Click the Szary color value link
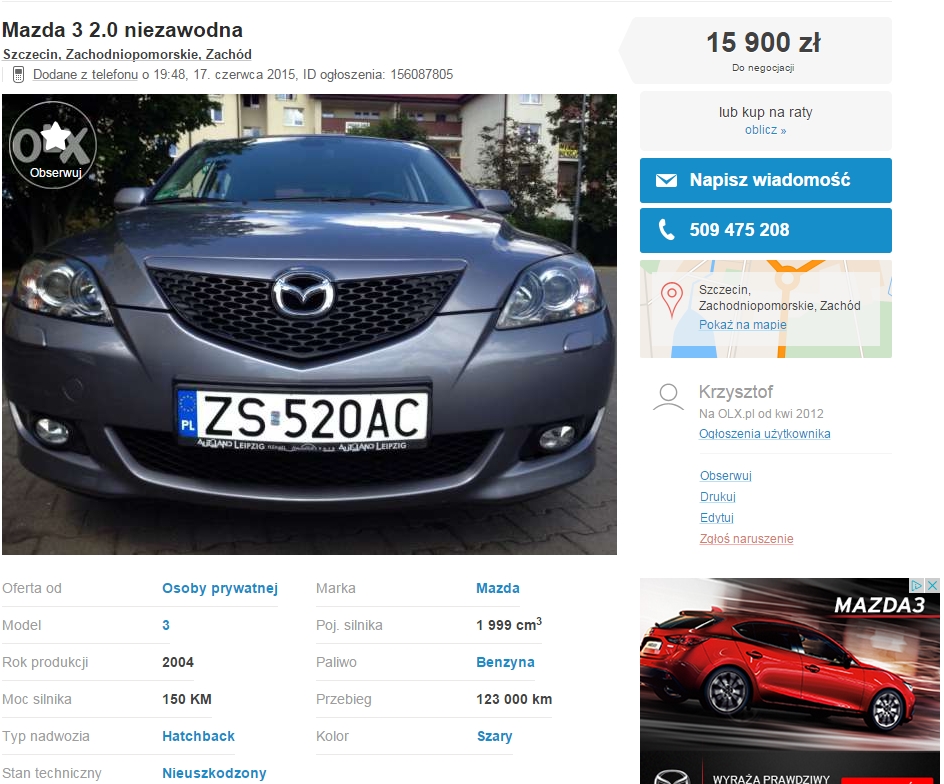This screenshot has height=784, width=944. pos(494,736)
